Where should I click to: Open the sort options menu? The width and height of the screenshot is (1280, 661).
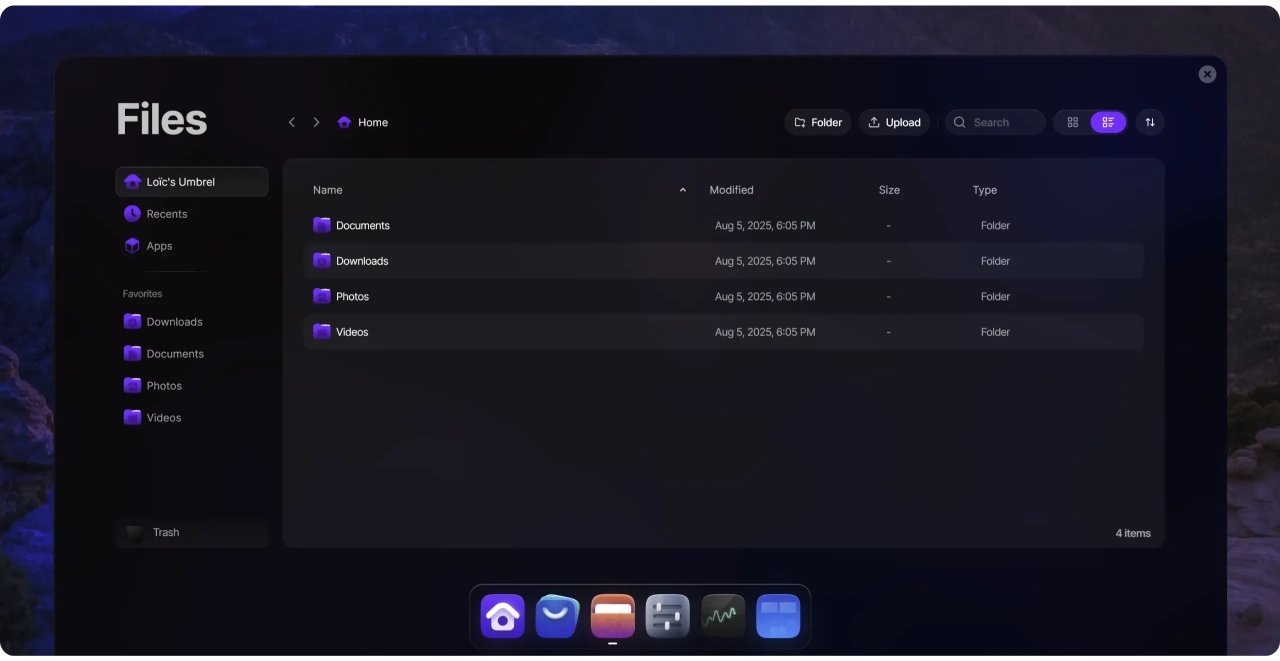(x=1150, y=122)
